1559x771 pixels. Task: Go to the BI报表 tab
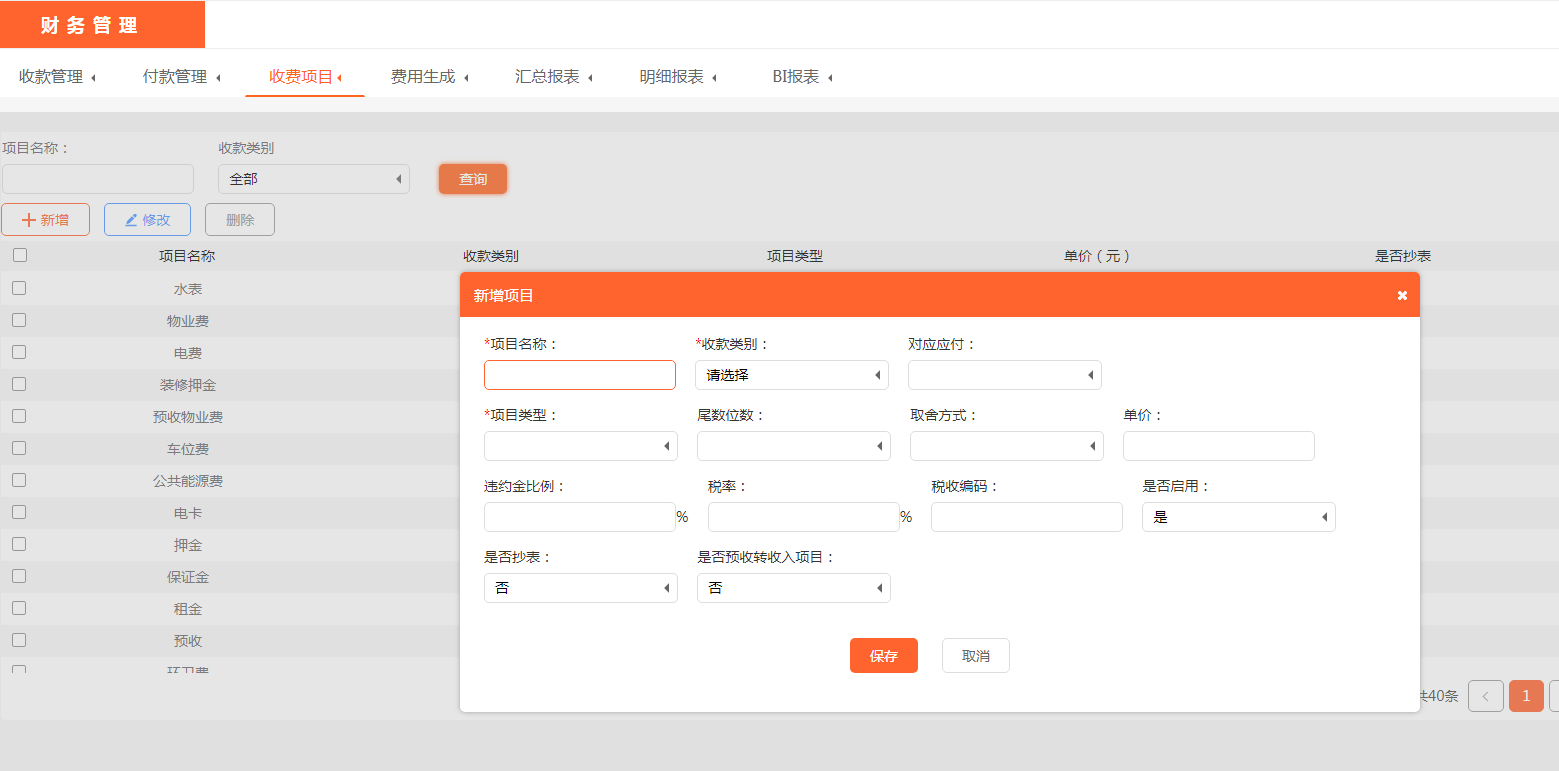(802, 77)
